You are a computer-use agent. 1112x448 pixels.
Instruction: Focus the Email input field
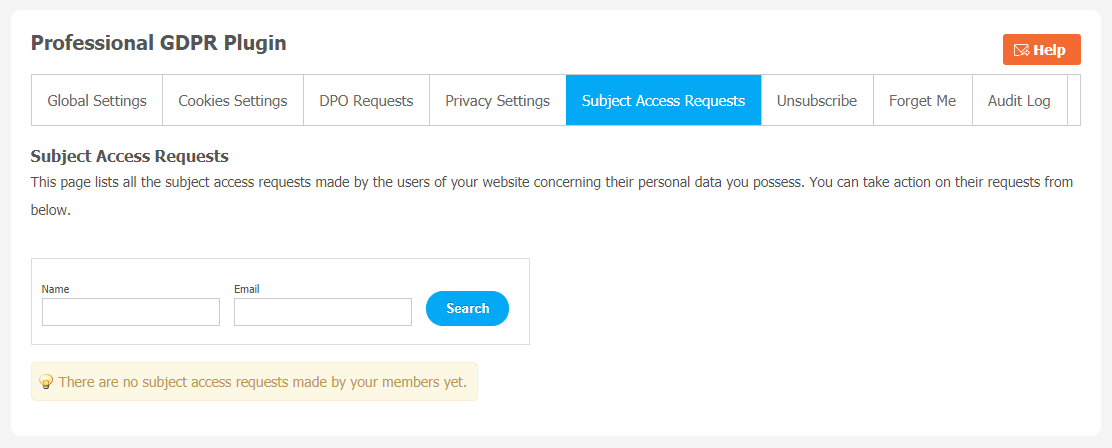pyautogui.click(x=323, y=312)
